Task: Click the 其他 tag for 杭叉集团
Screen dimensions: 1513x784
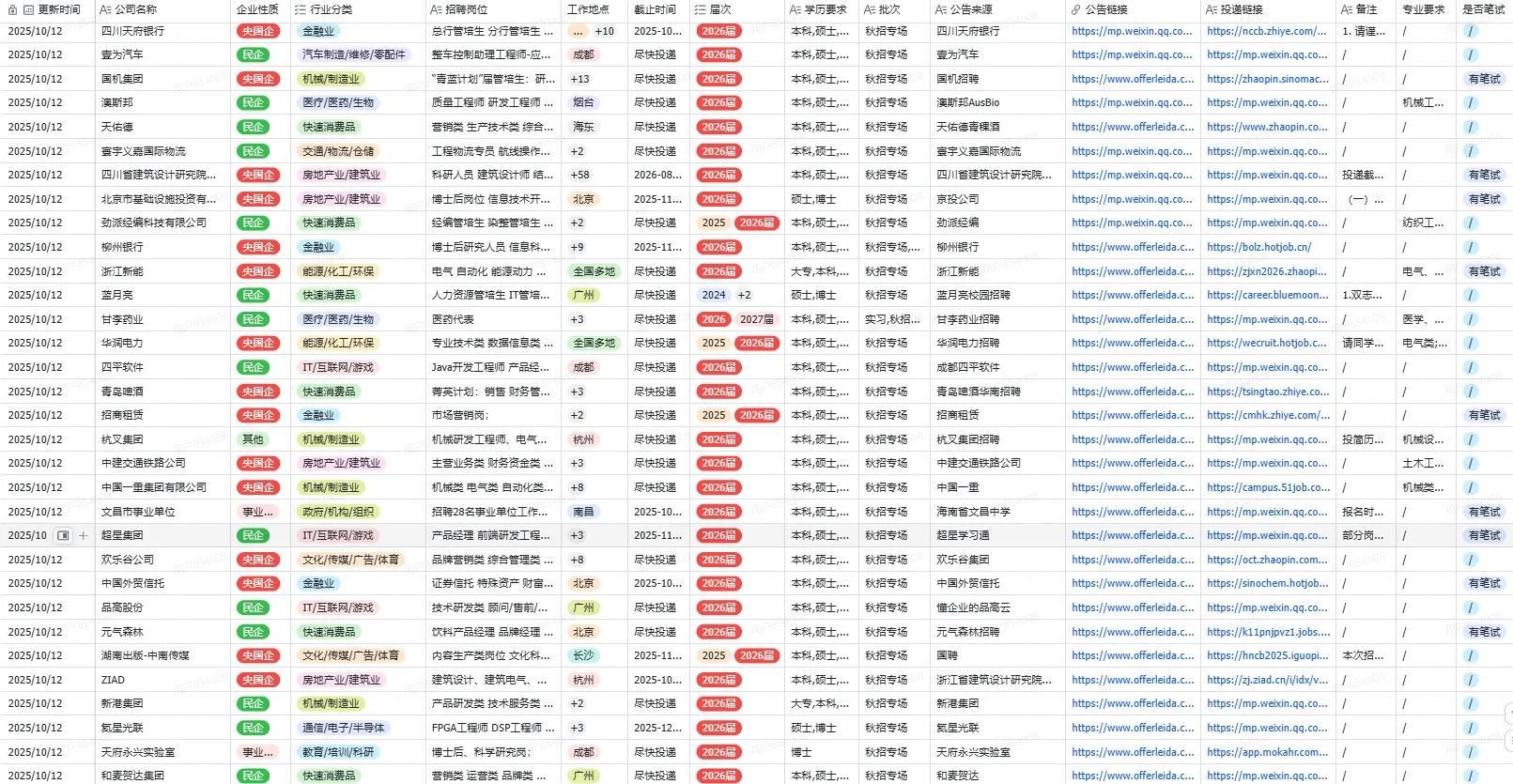Action: 254,439
